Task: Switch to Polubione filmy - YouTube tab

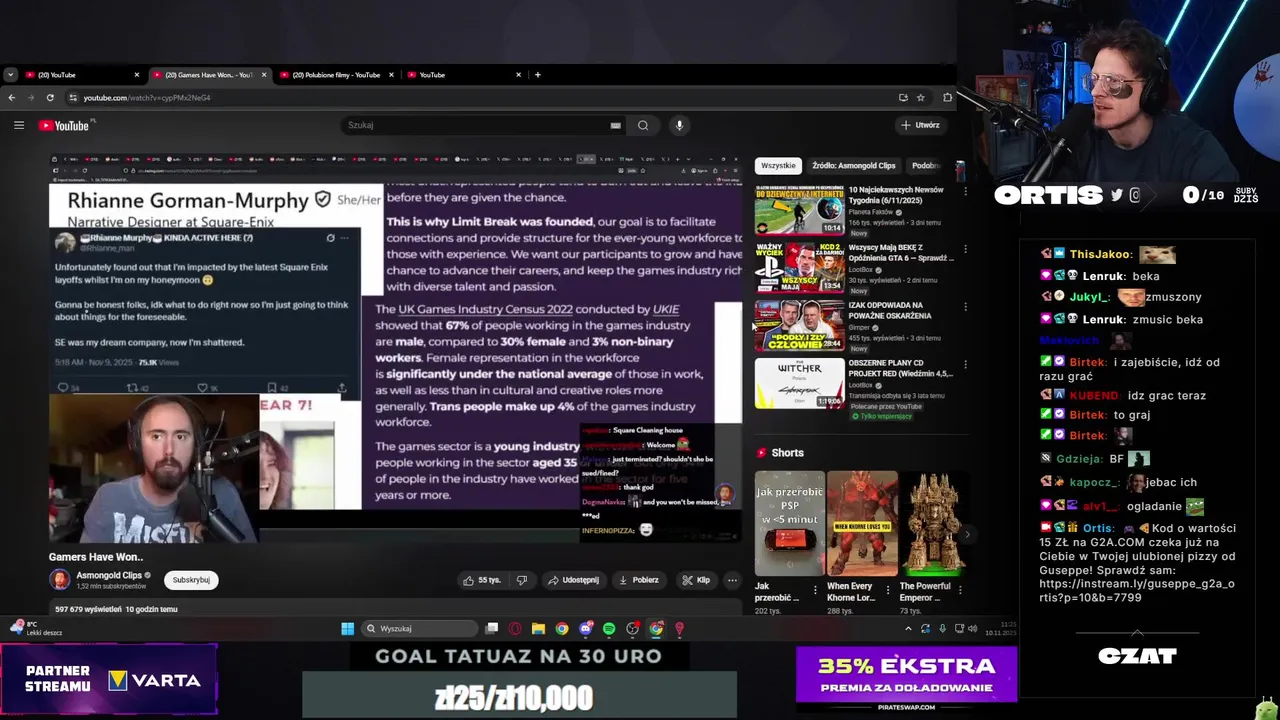Action: 335,75
